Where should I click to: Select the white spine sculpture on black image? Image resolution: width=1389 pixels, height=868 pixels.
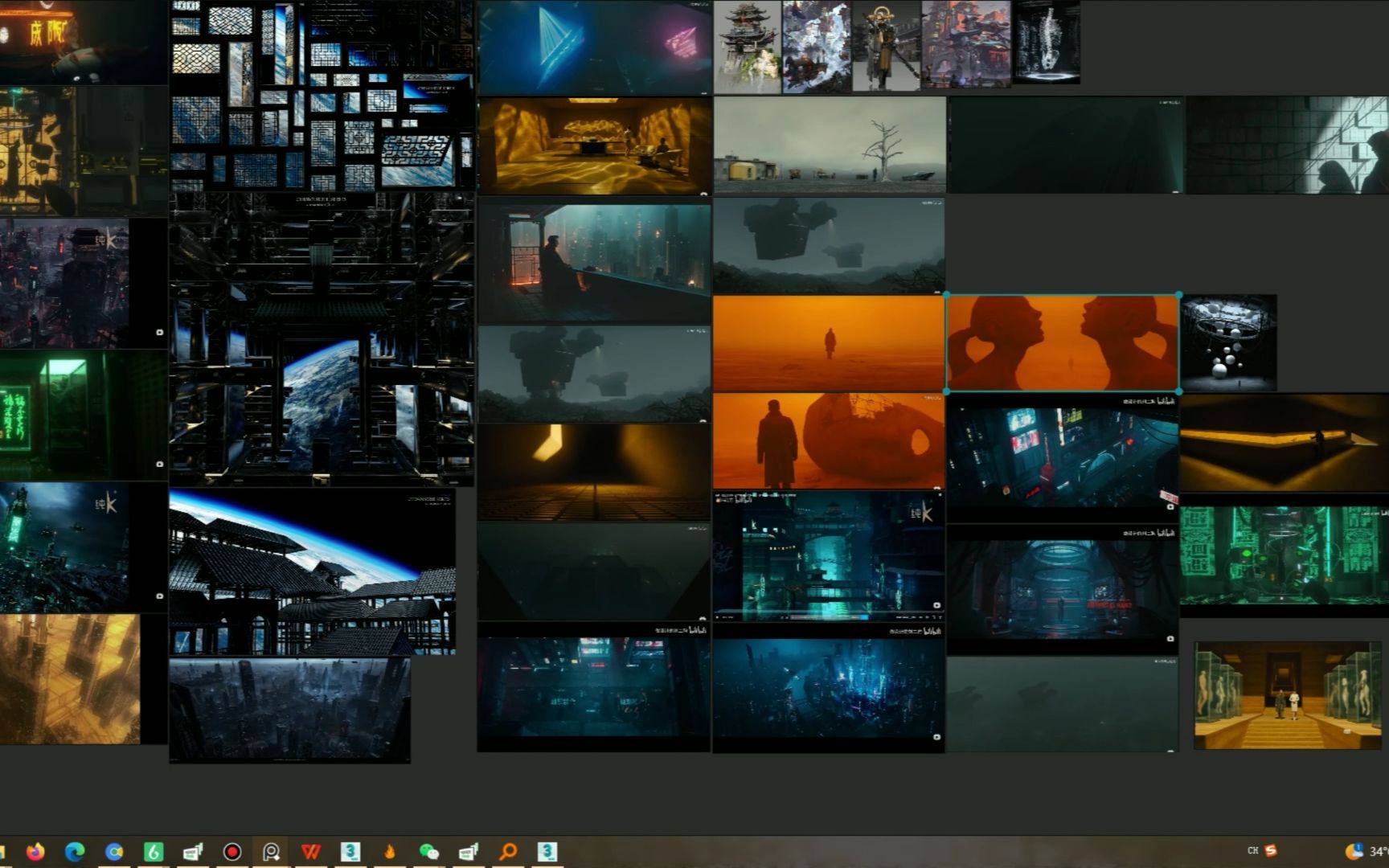tap(1046, 42)
